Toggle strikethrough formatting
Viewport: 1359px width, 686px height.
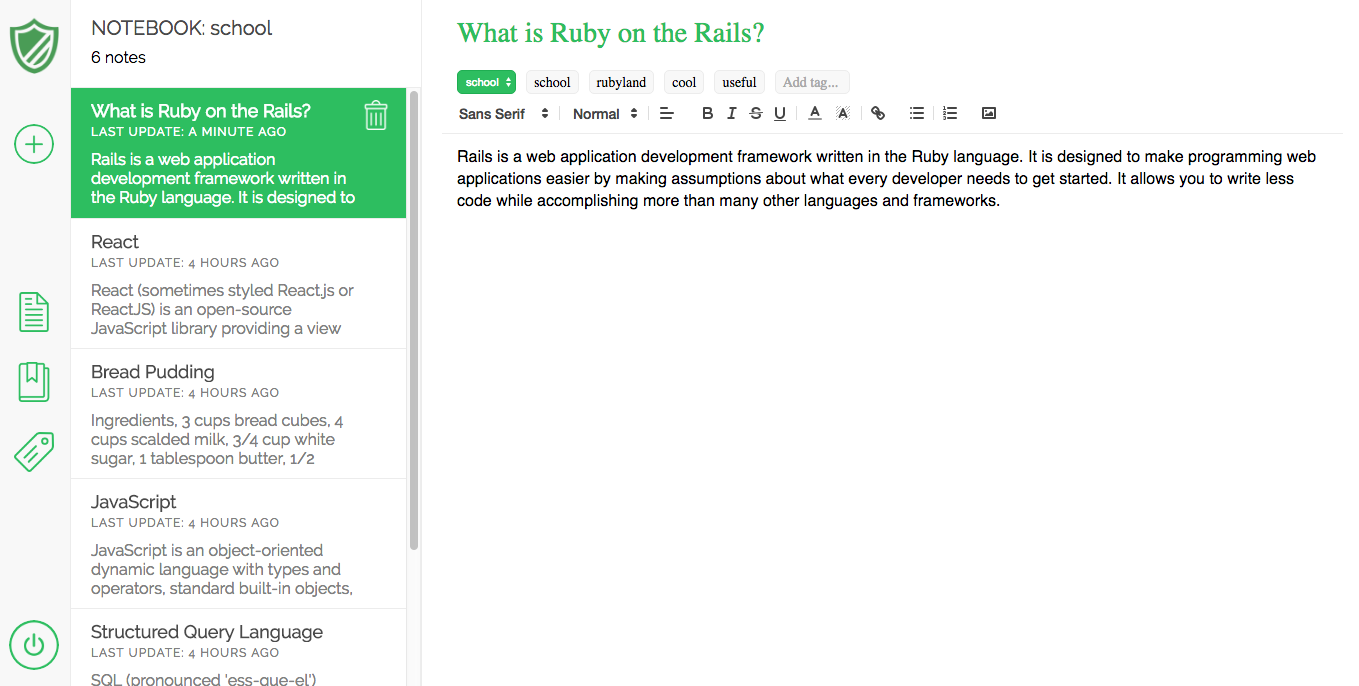coord(755,114)
